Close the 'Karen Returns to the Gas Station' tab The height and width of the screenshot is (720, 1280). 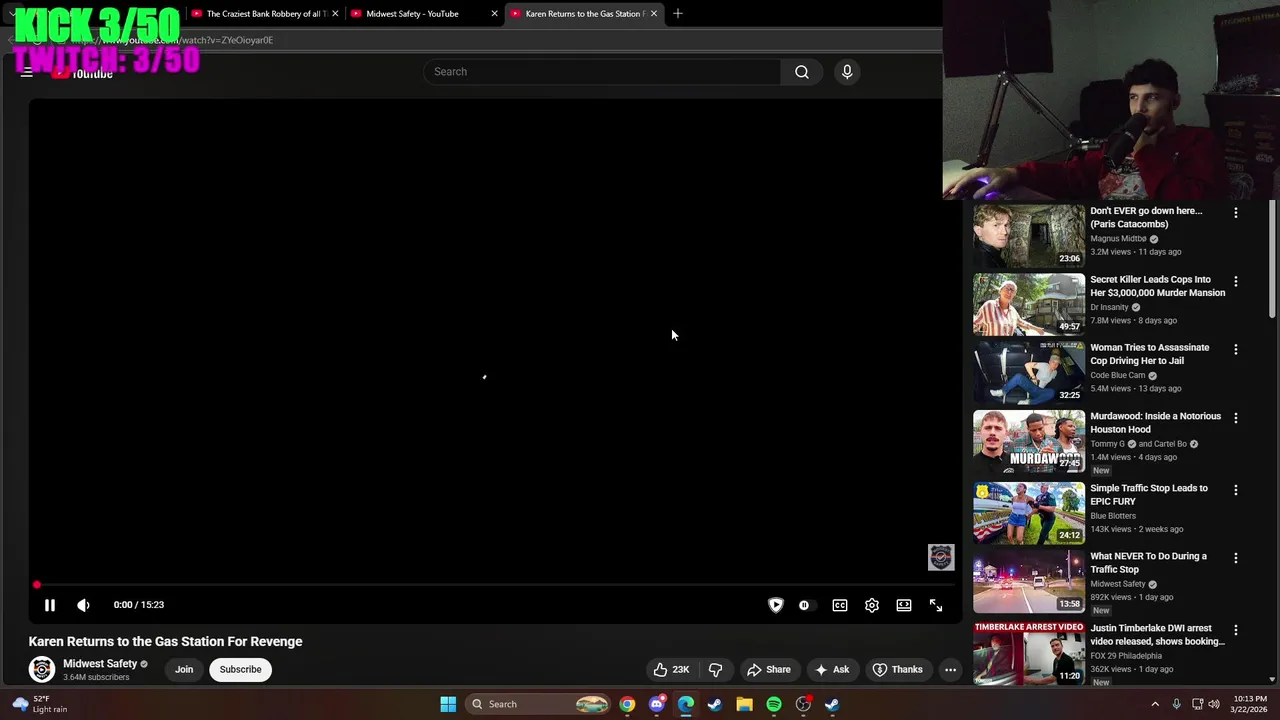[x=654, y=14]
